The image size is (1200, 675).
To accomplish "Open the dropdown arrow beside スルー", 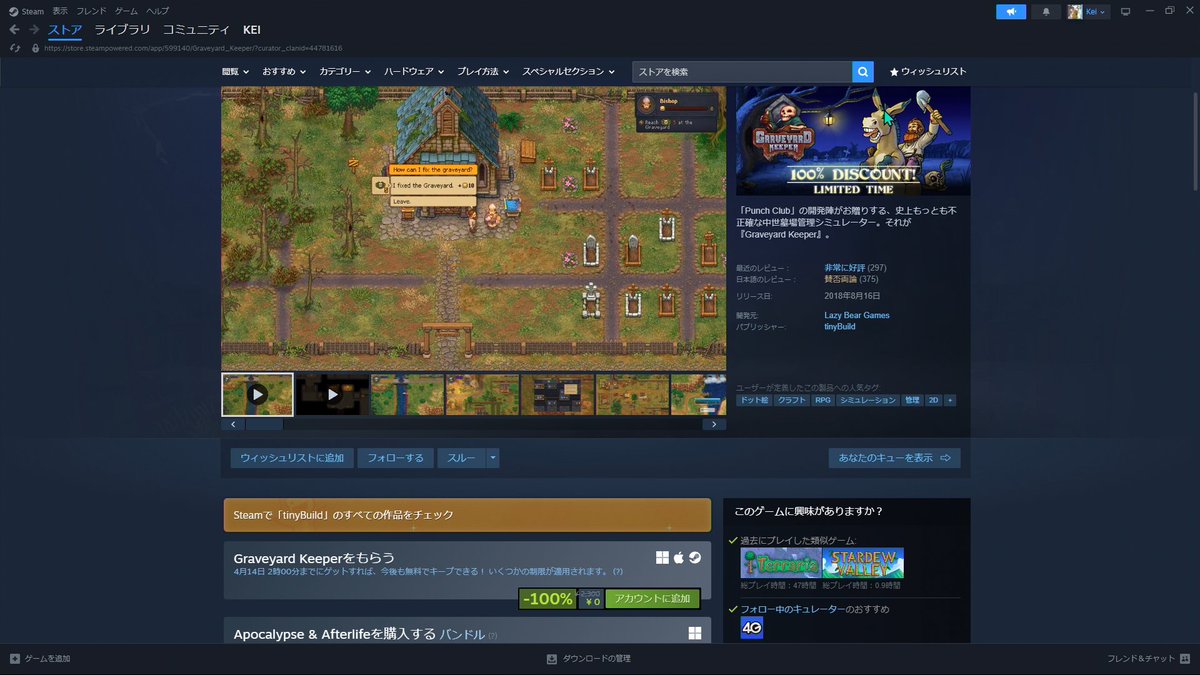I will coord(492,458).
